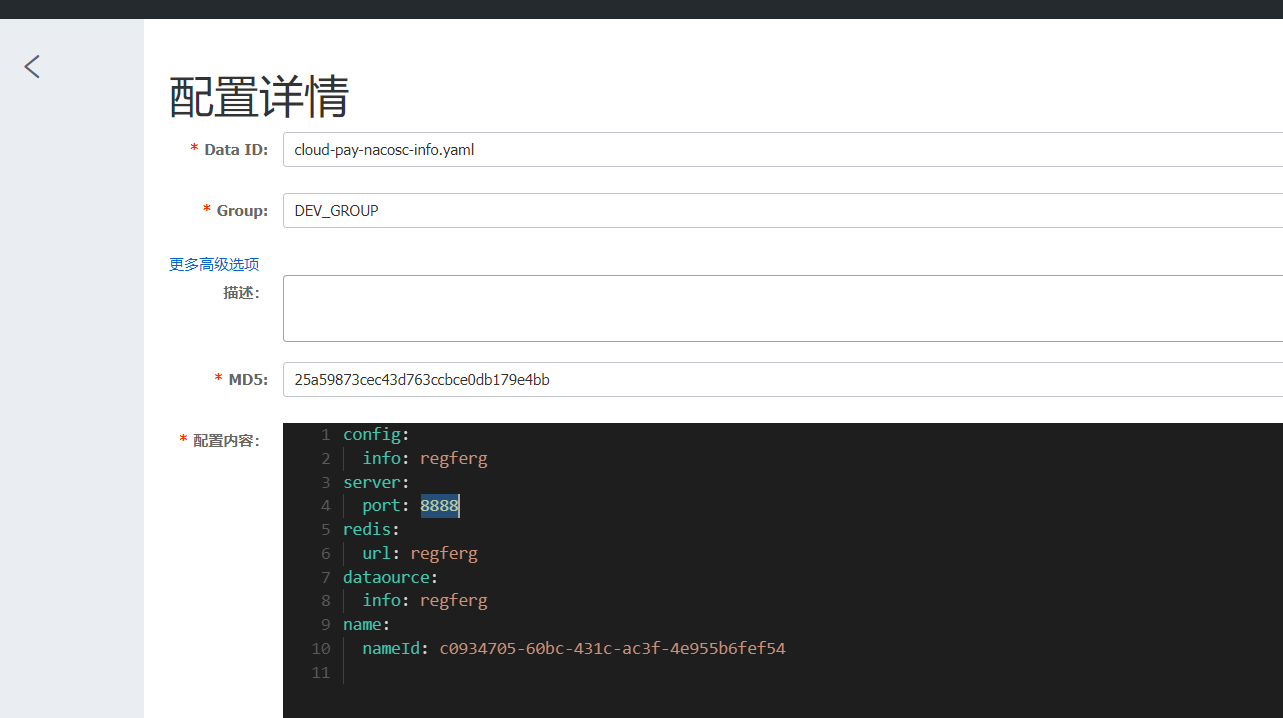
Task: Click line number 2 in the gutter
Action: click(325, 459)
